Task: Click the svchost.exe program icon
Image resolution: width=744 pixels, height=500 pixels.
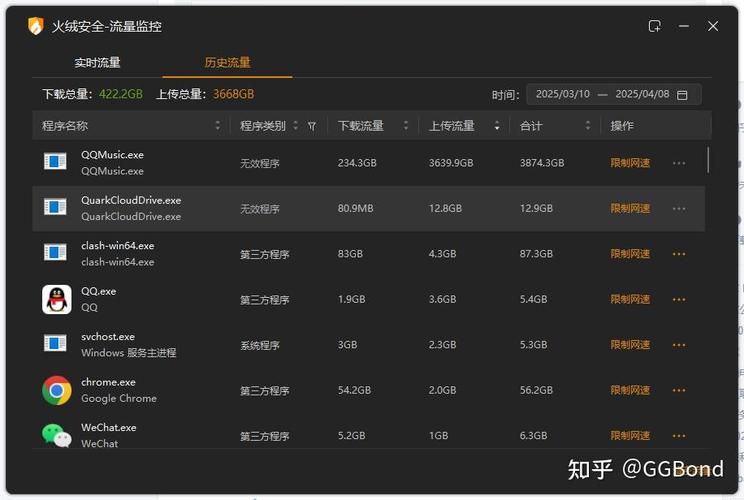Action: point(55,343)
